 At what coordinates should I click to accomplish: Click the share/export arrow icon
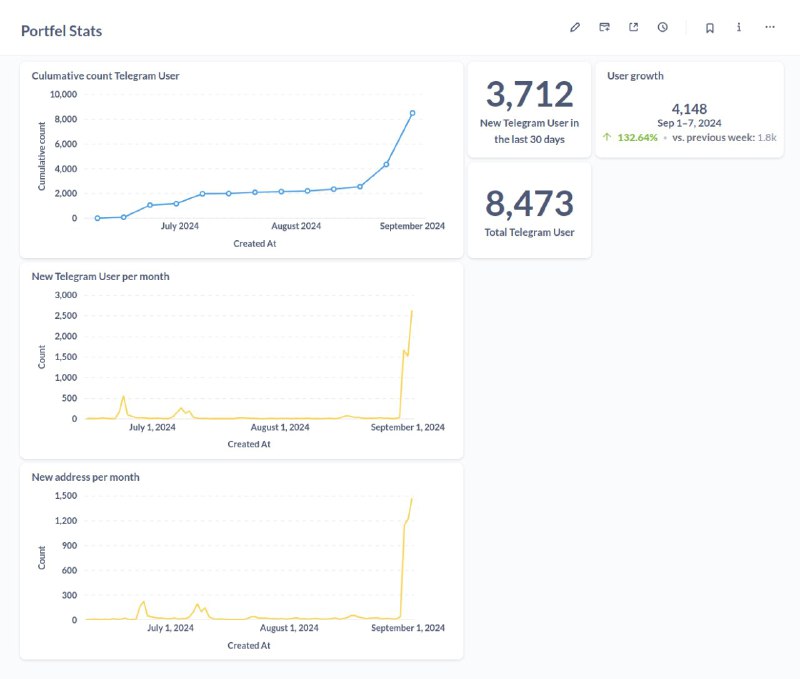coord(634,28)
